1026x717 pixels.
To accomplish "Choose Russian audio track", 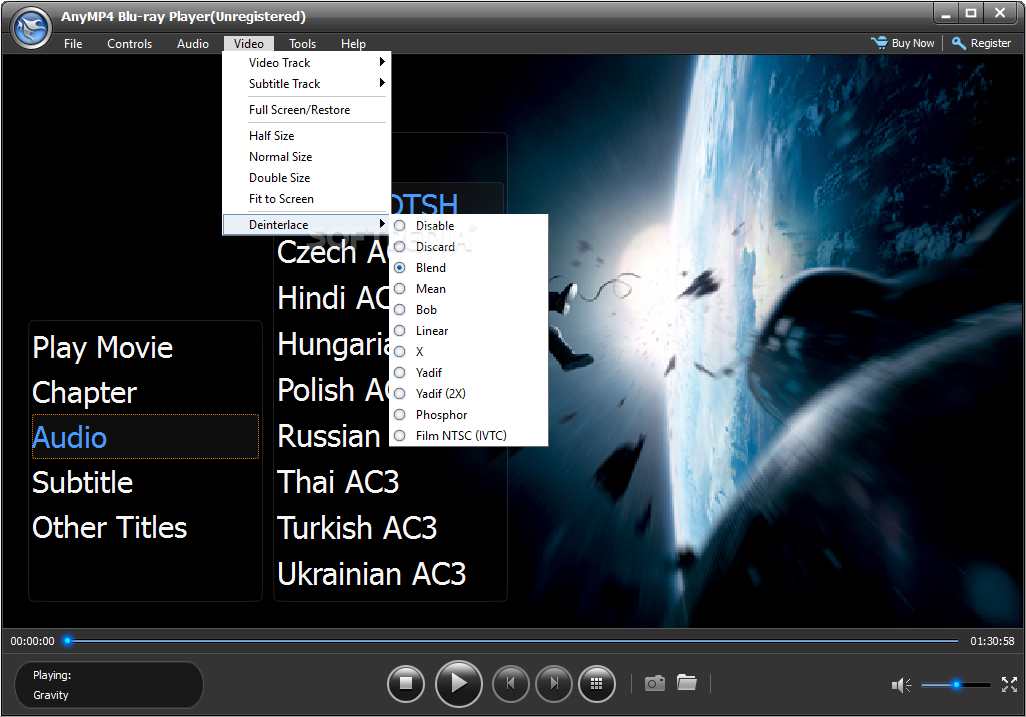I will (329, 436).
